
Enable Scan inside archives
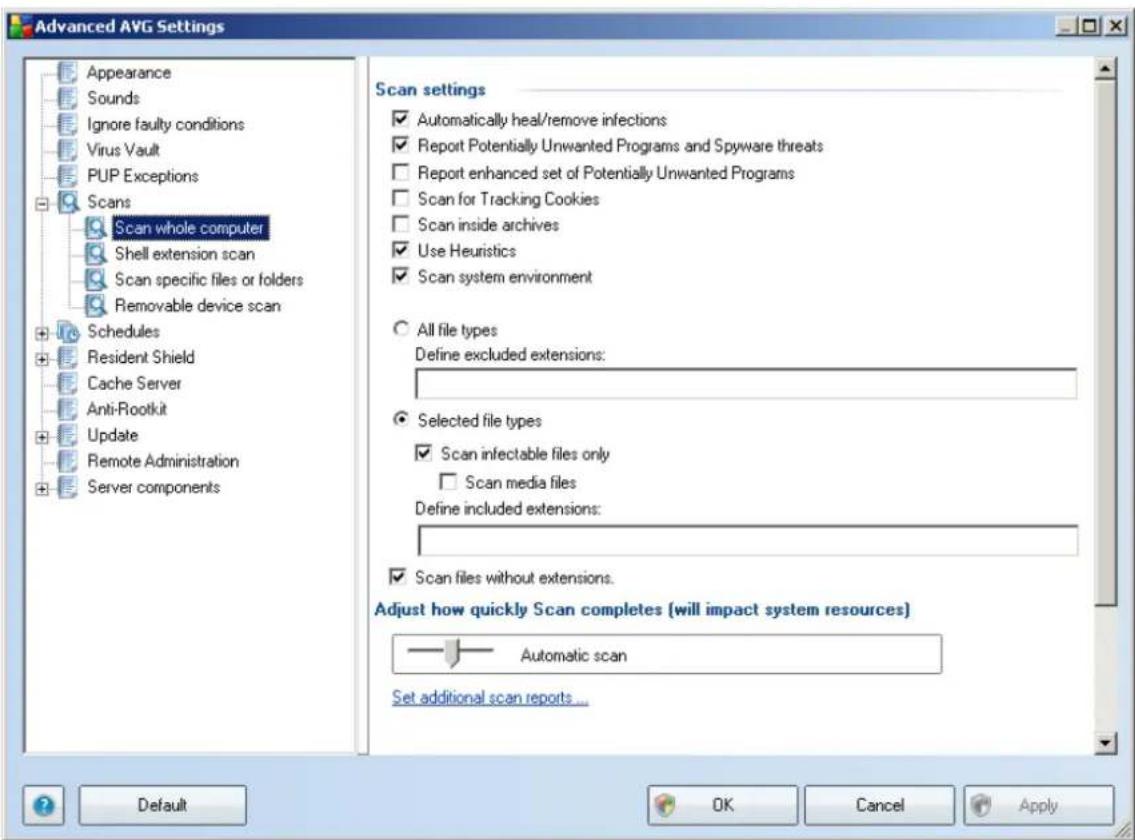[x=400, y=224]
